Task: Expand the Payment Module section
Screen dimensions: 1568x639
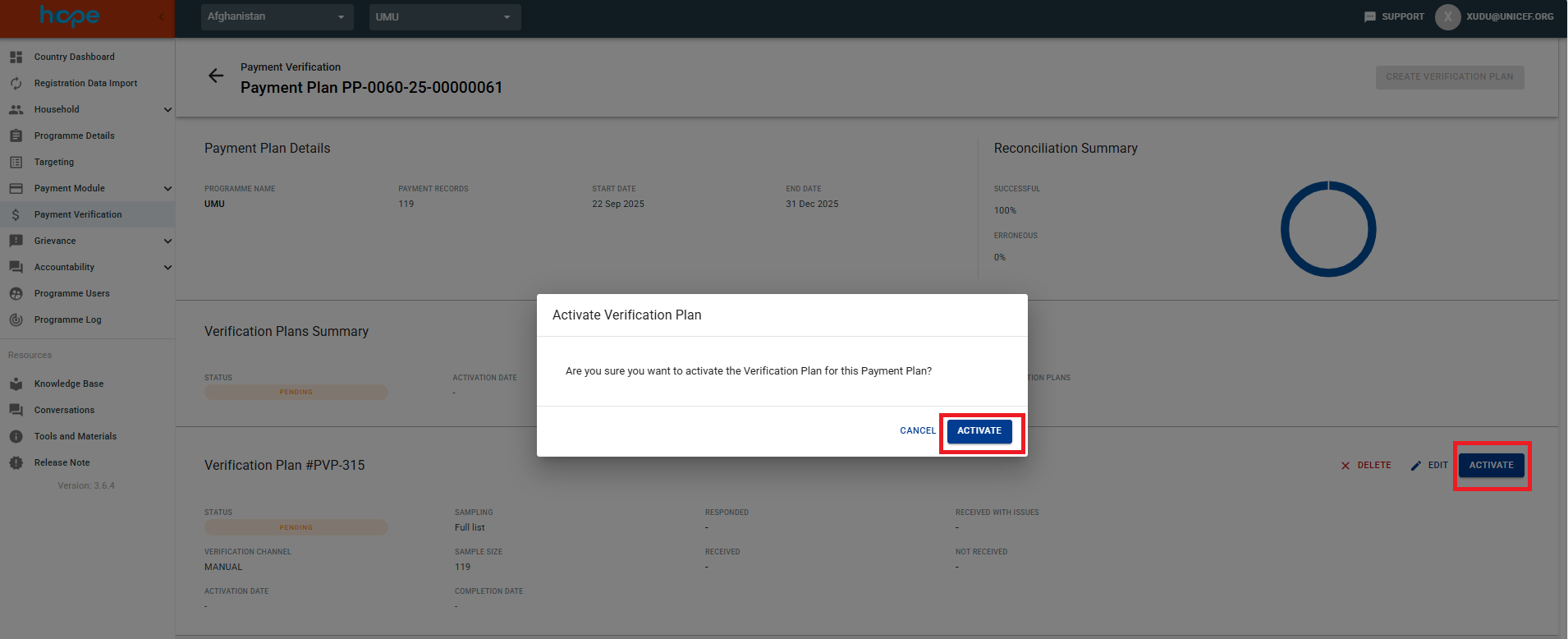Action: pos(167,188)
